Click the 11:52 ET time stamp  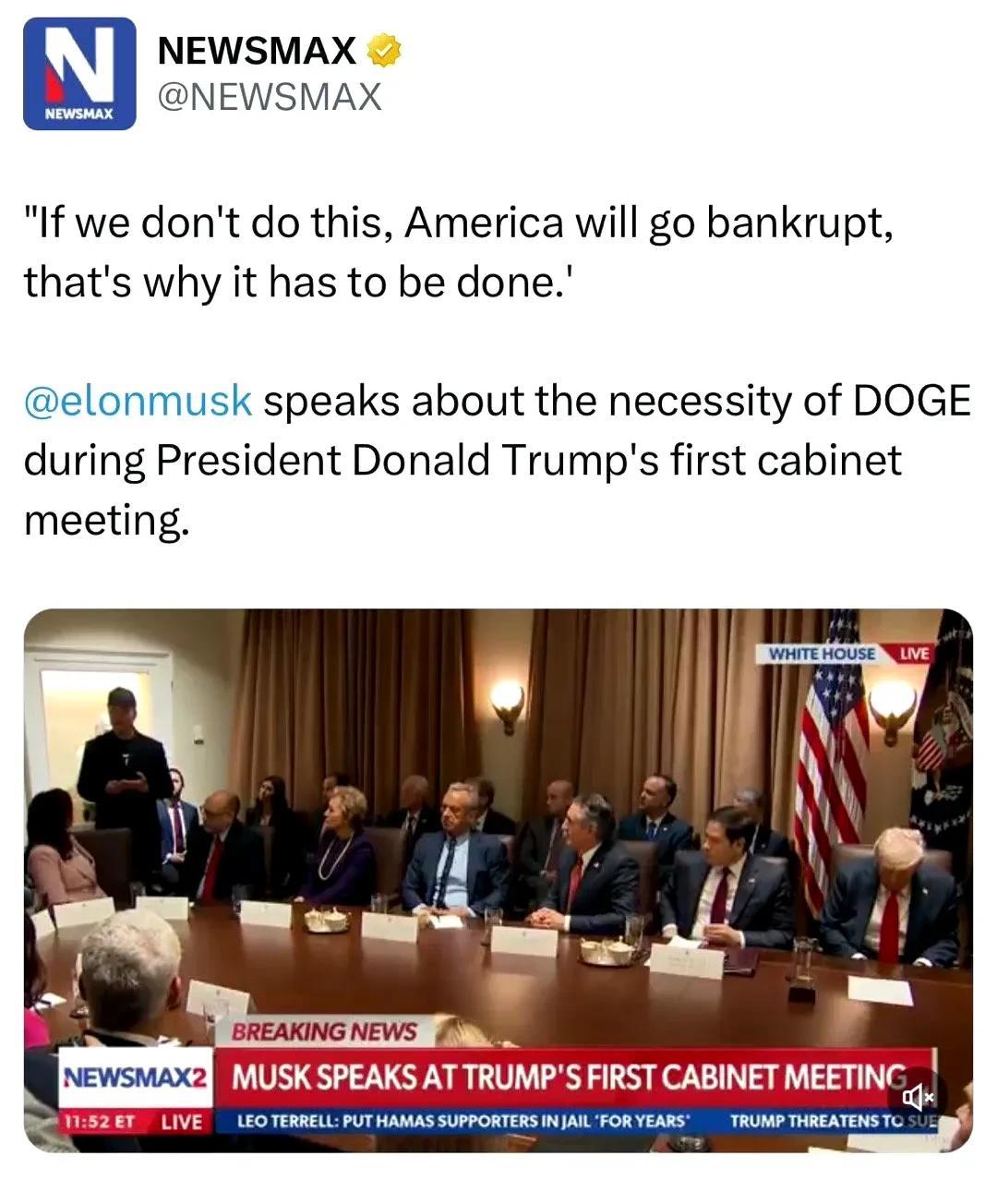coord(99,1121)
